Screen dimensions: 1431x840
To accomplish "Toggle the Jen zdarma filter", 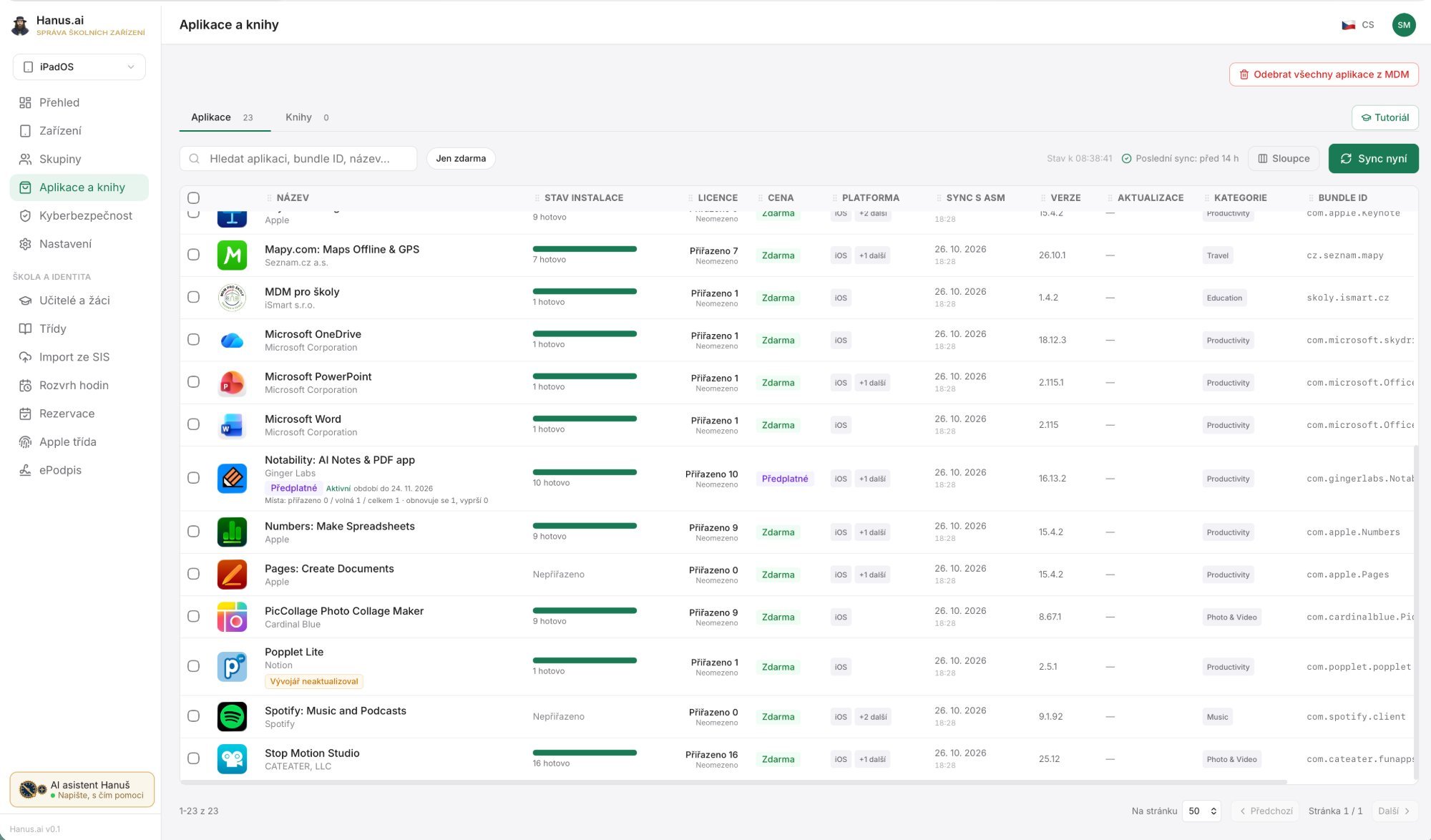I will coord(461,159).
